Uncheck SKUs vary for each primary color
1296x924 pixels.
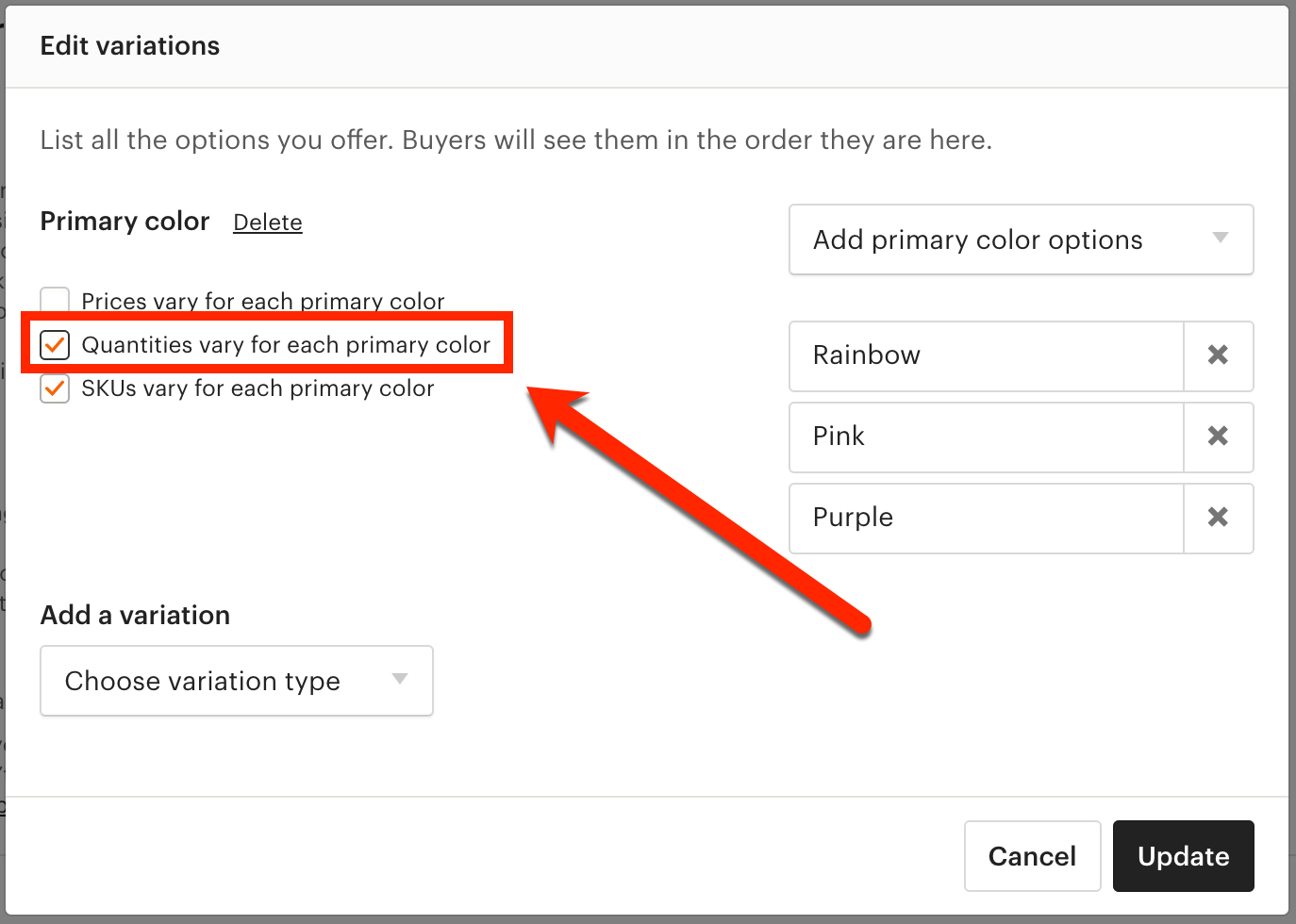pyautogui.click(x=55, y=388)
